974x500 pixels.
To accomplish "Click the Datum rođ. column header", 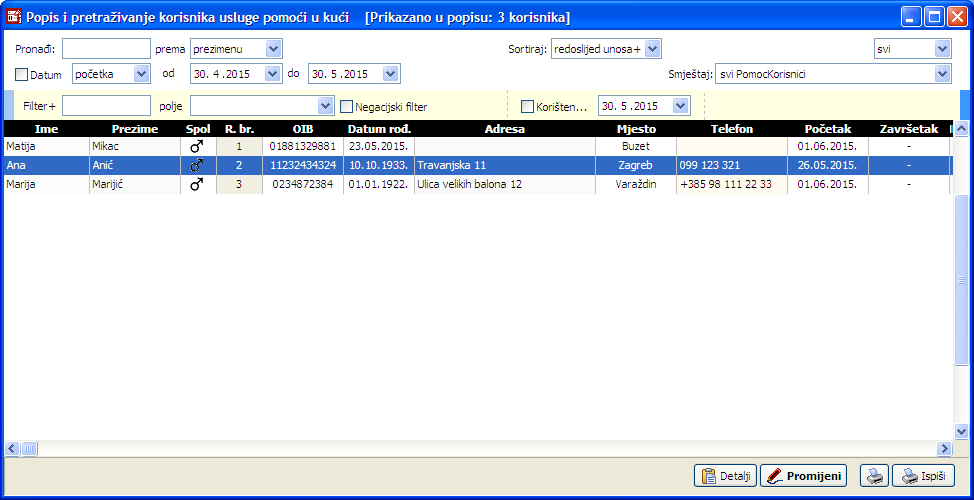I will point(379,129).
